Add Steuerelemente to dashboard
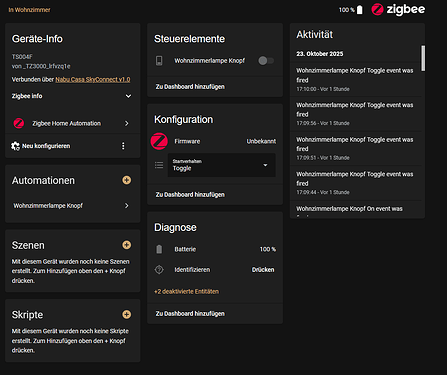 (x=190, y=87)
